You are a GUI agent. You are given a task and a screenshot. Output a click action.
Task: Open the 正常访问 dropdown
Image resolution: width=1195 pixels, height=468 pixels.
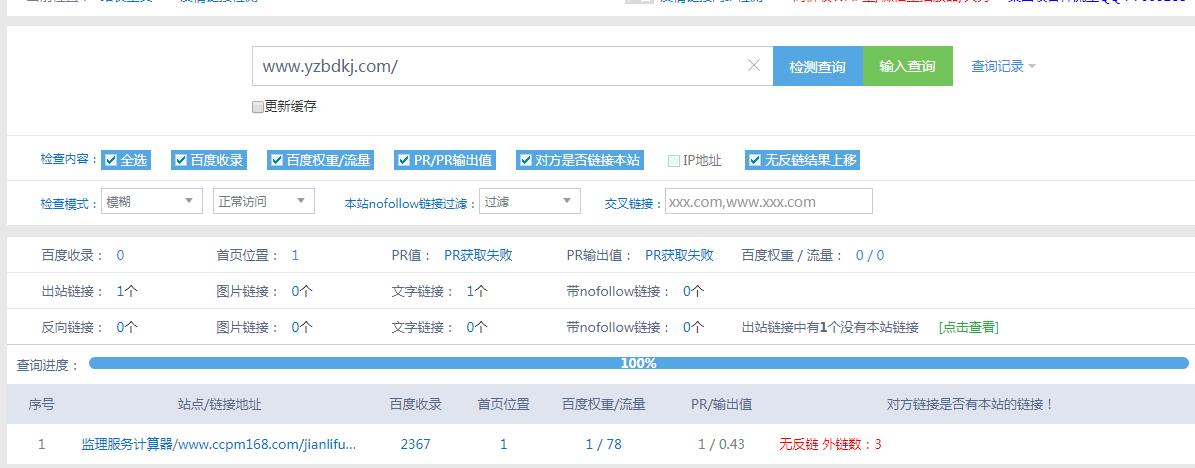pyautogui.click(x=264, y=202)
